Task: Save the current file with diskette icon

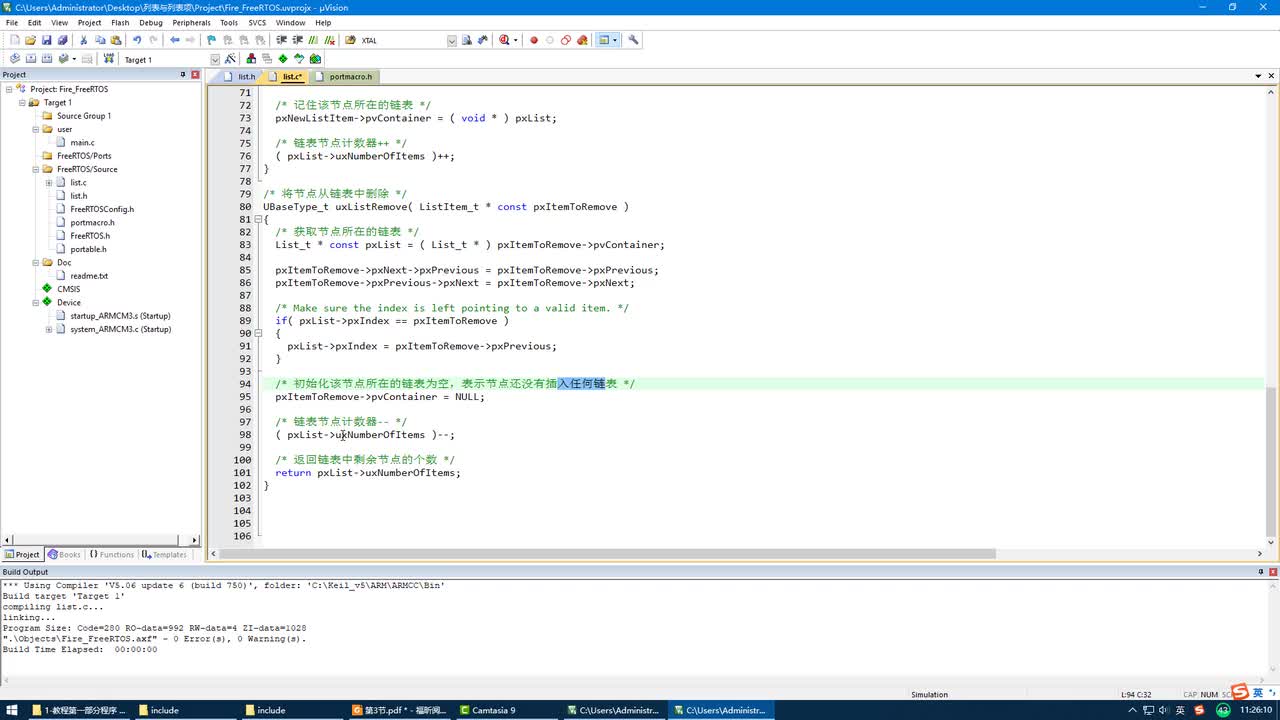Action: 46,40
